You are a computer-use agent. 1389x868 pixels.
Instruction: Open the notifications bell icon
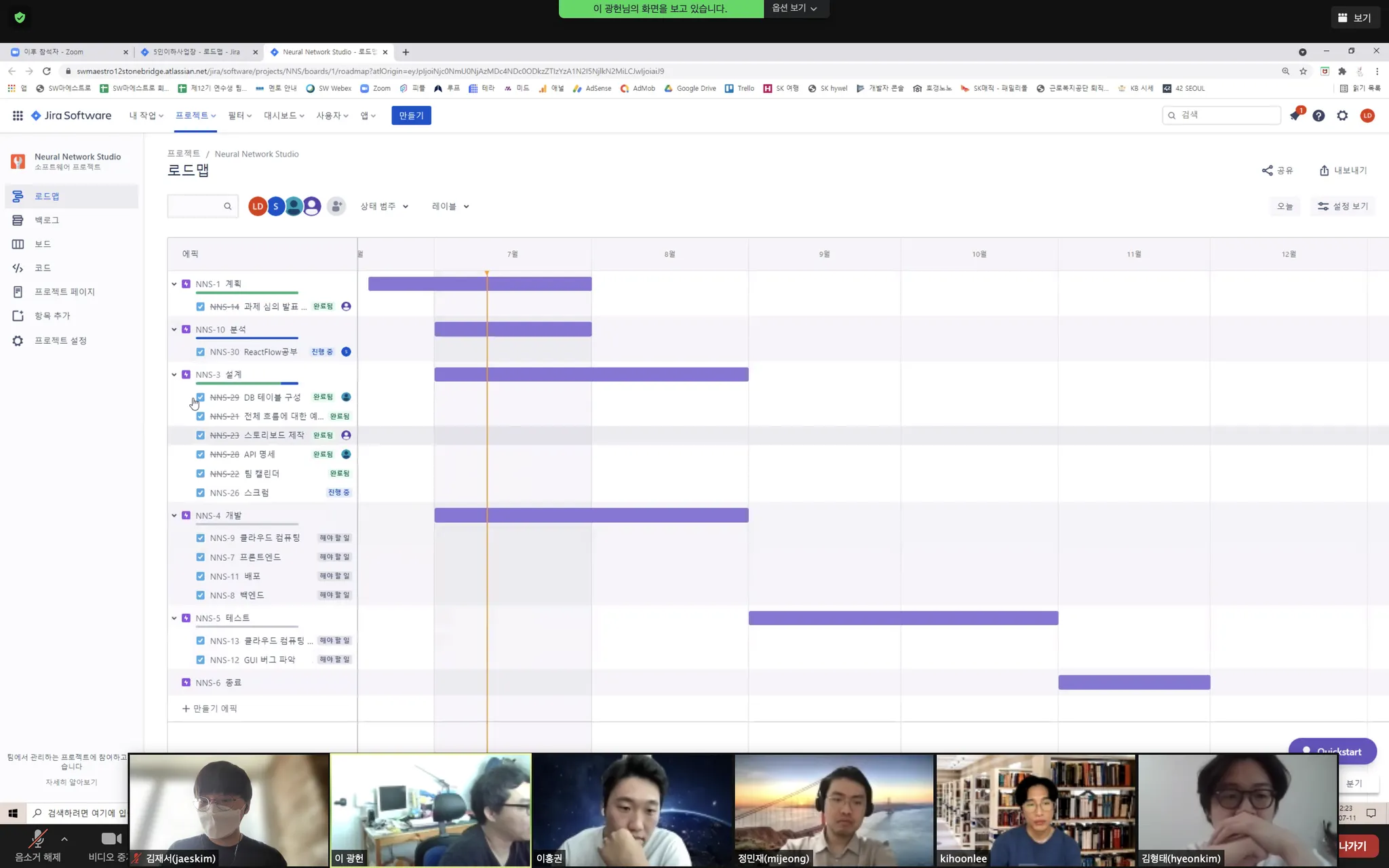(1295, 116)
